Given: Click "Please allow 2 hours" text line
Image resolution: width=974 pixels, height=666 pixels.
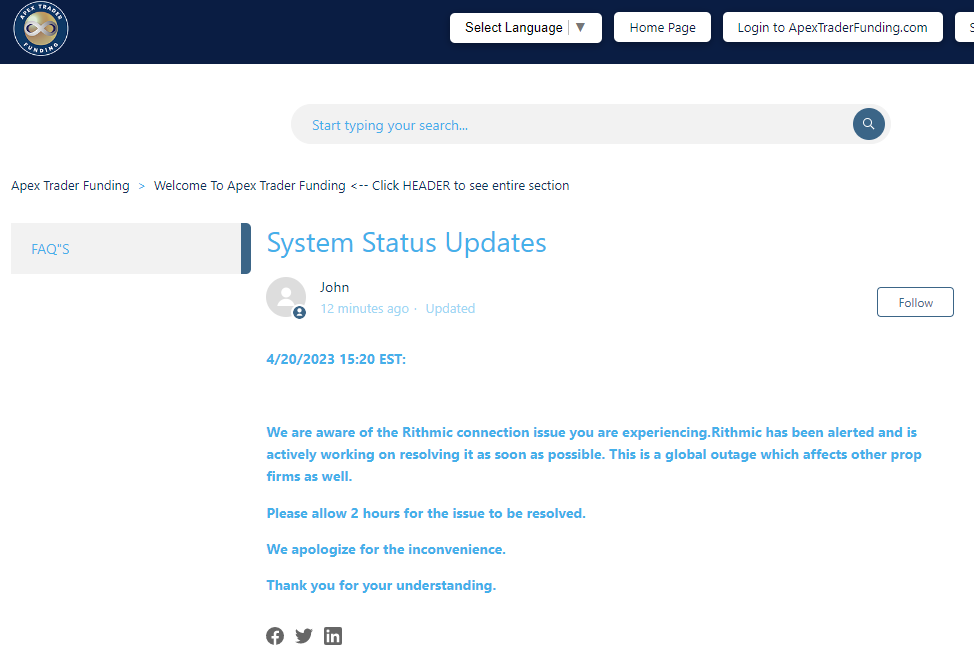Looking at the screenshot, I should 426,514.
